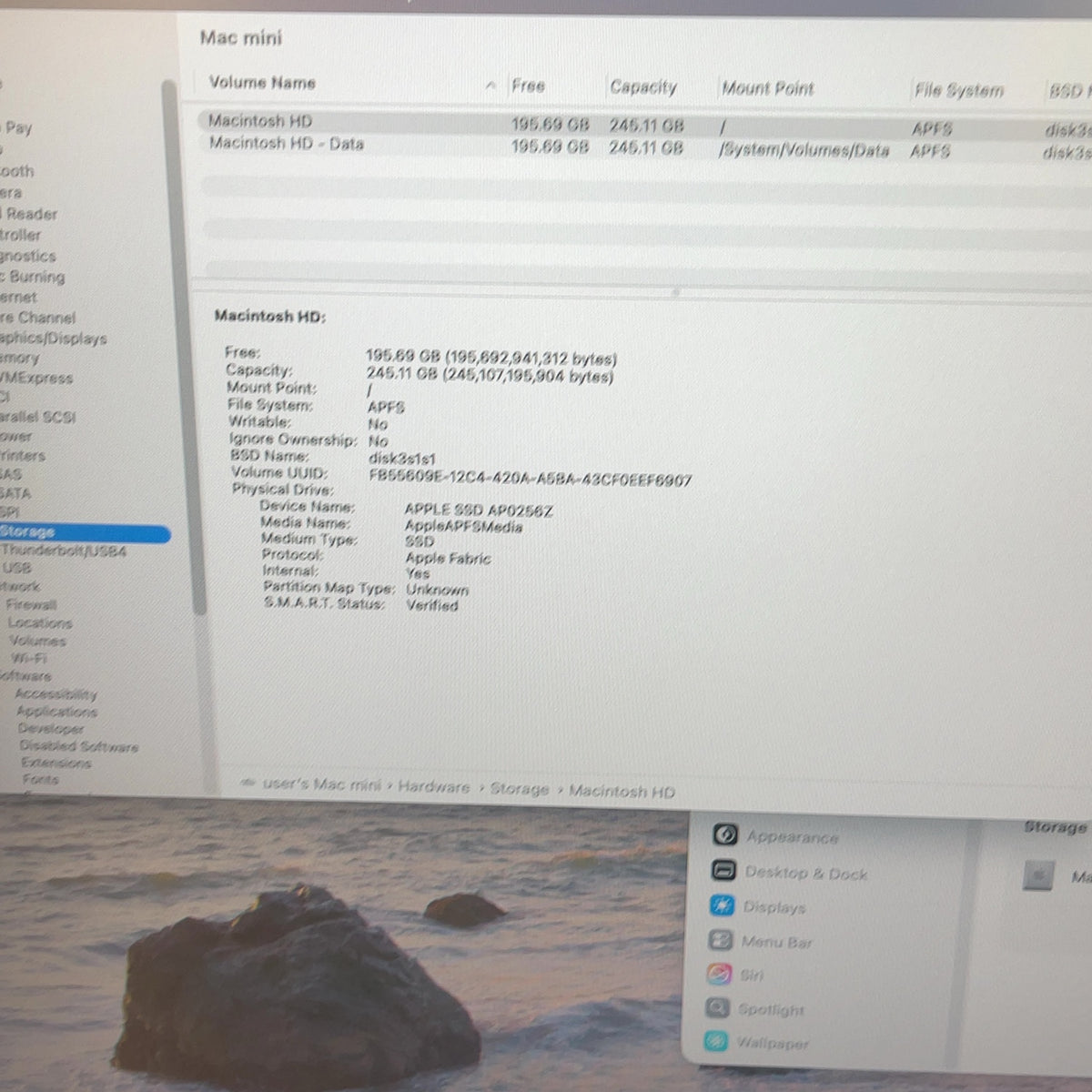
Task: Sort by the Capacity column header
Action: tap(643, 86)
